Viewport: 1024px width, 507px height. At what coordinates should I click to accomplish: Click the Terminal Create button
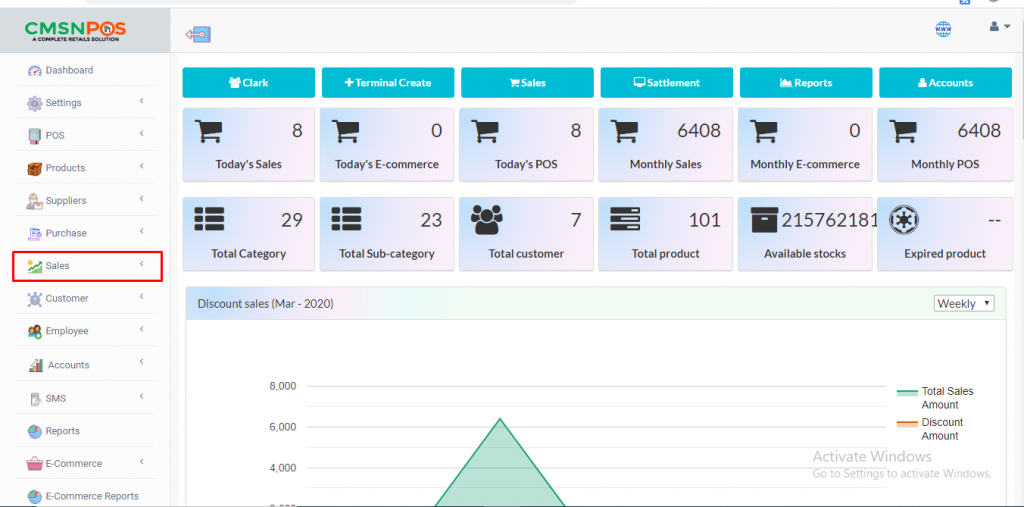click(388, 83)
